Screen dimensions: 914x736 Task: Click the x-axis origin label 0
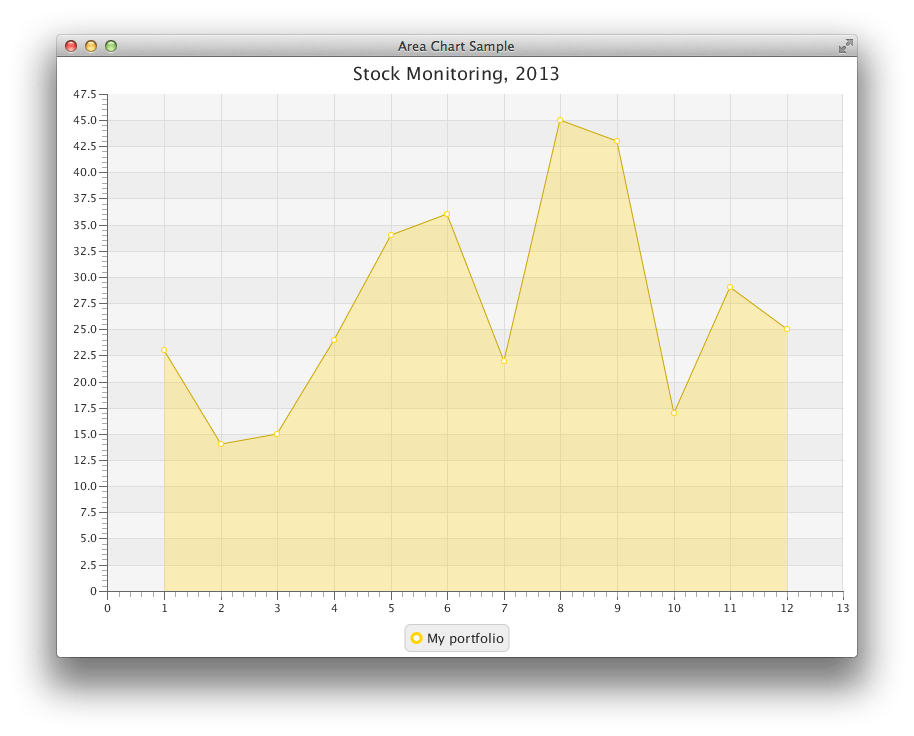click(x=105, y=607)
